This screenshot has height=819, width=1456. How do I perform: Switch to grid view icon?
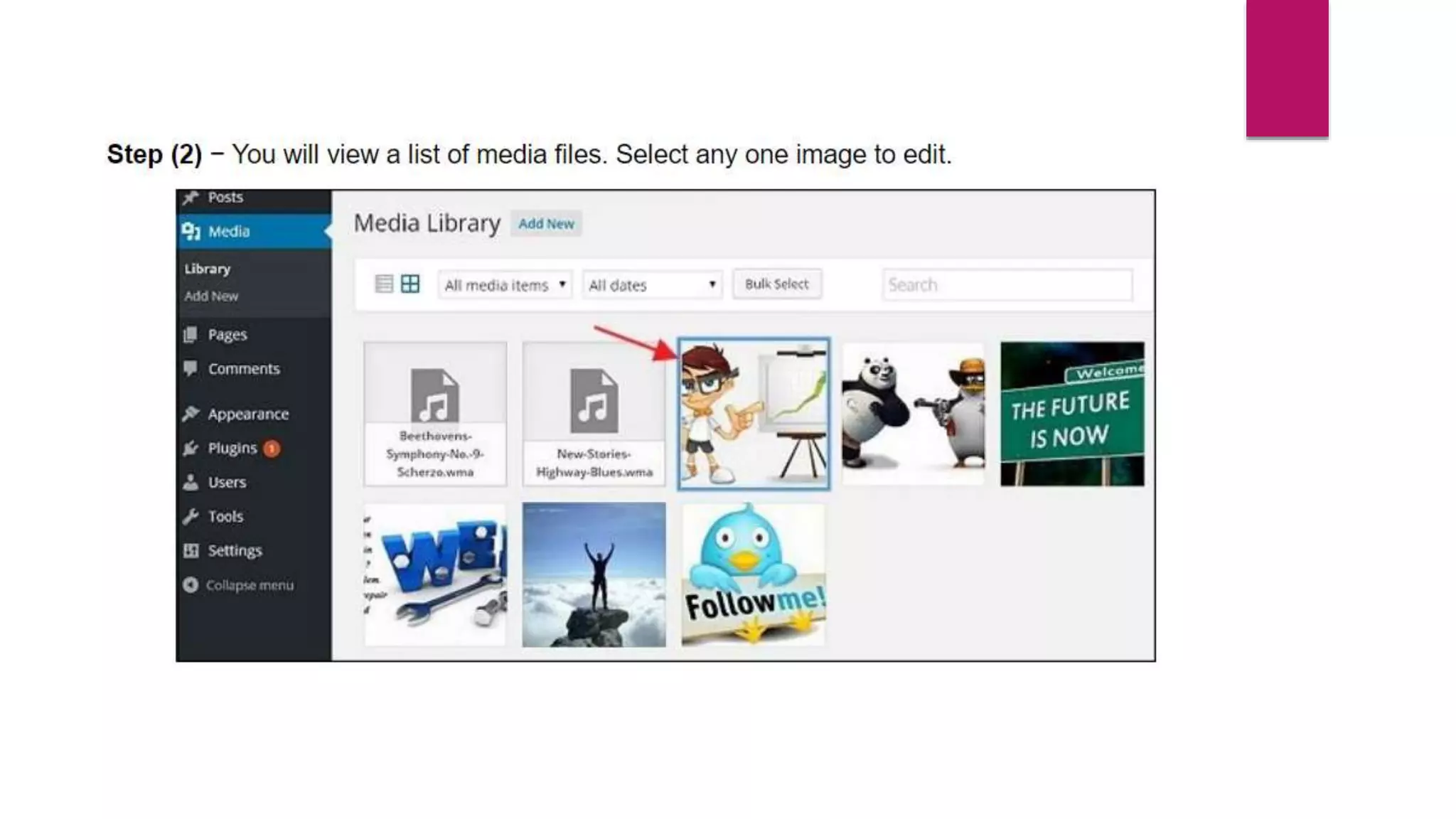coord(410,284)
